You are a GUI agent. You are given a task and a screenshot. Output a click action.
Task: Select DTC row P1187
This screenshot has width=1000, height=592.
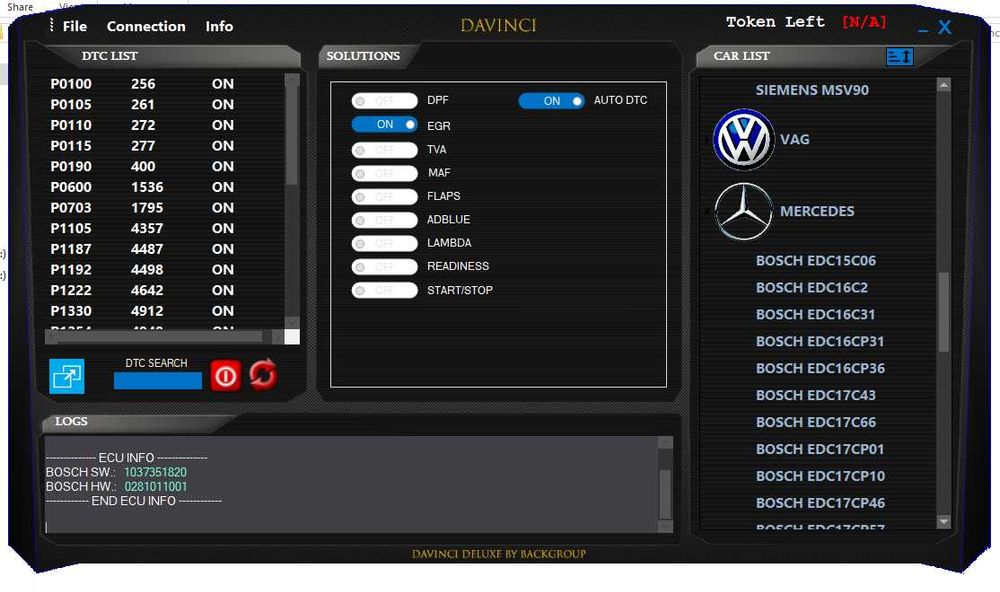click(x=142, y=249)
